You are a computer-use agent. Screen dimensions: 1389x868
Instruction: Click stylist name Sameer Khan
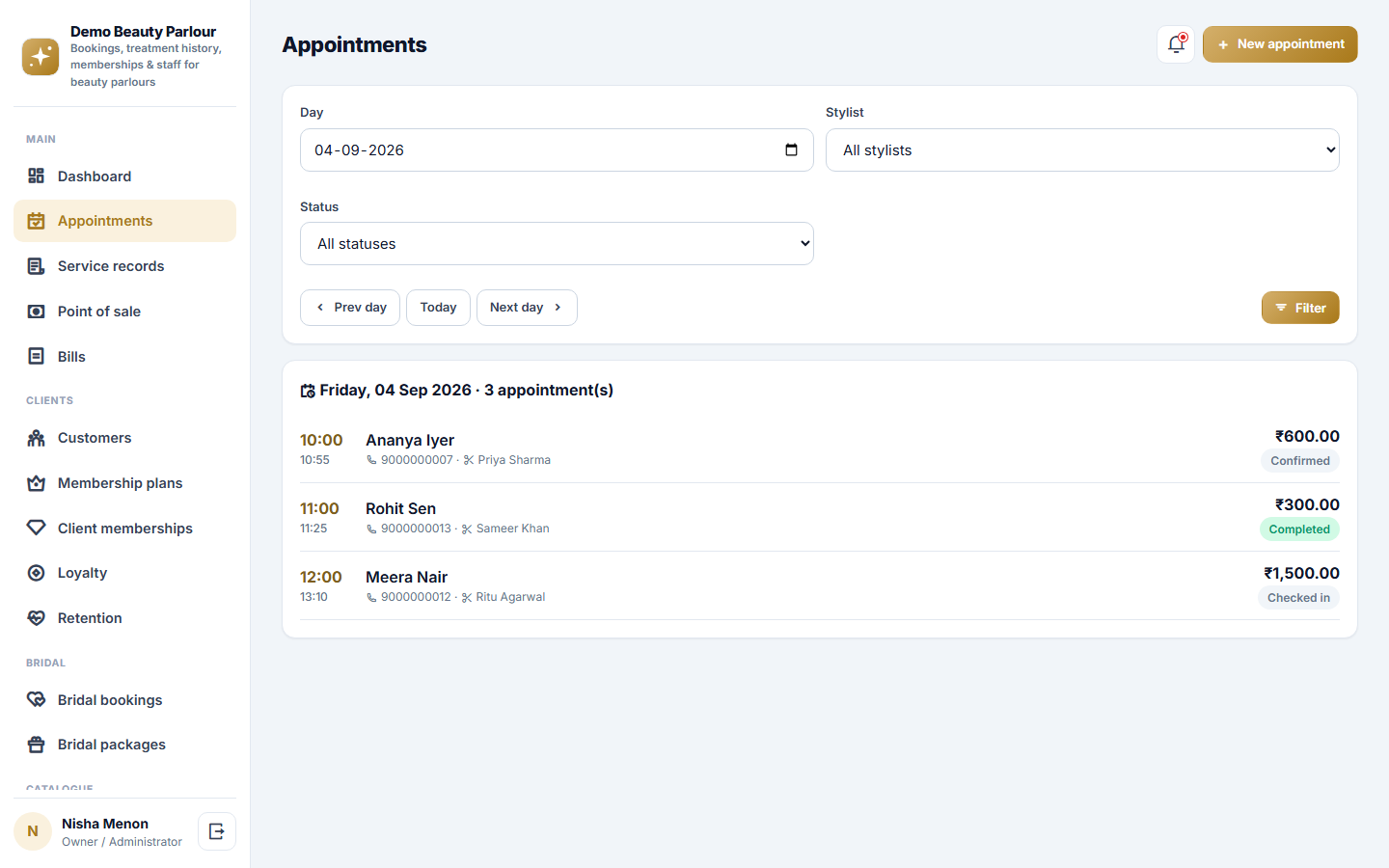coord(512,529)
